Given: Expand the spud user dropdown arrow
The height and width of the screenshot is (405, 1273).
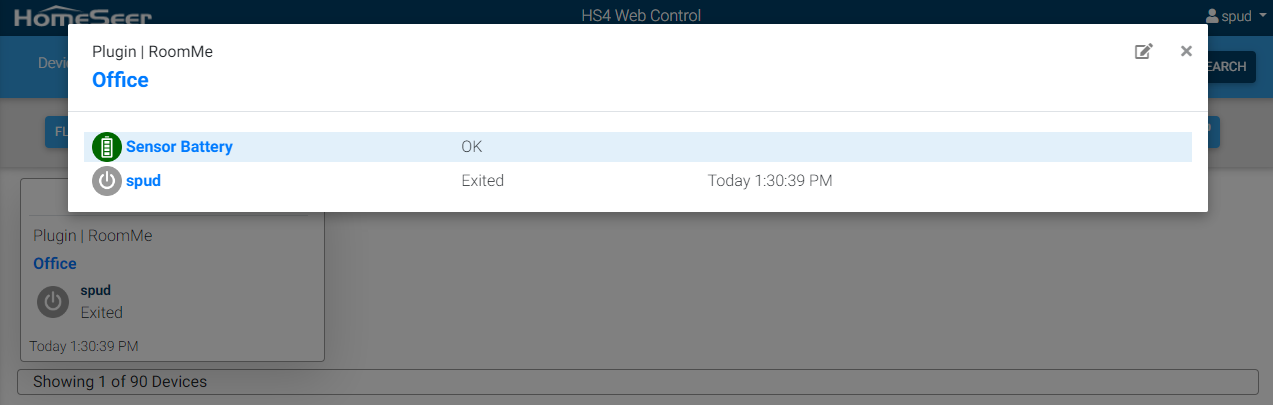Looking at the screenshot, I should pos(1262,17).
